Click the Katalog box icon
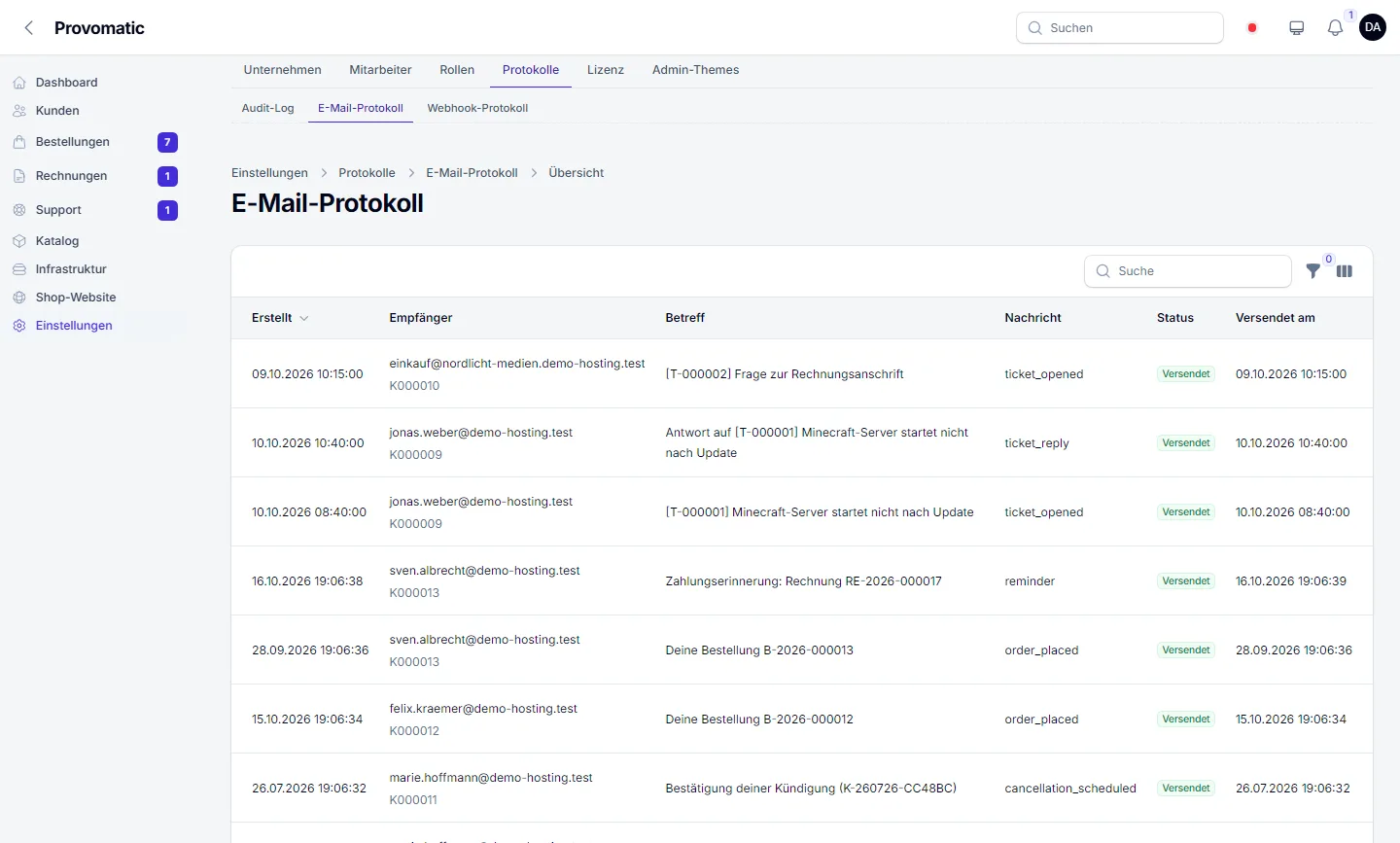This screenshot has width=1400, height=843. pos(19,241)
